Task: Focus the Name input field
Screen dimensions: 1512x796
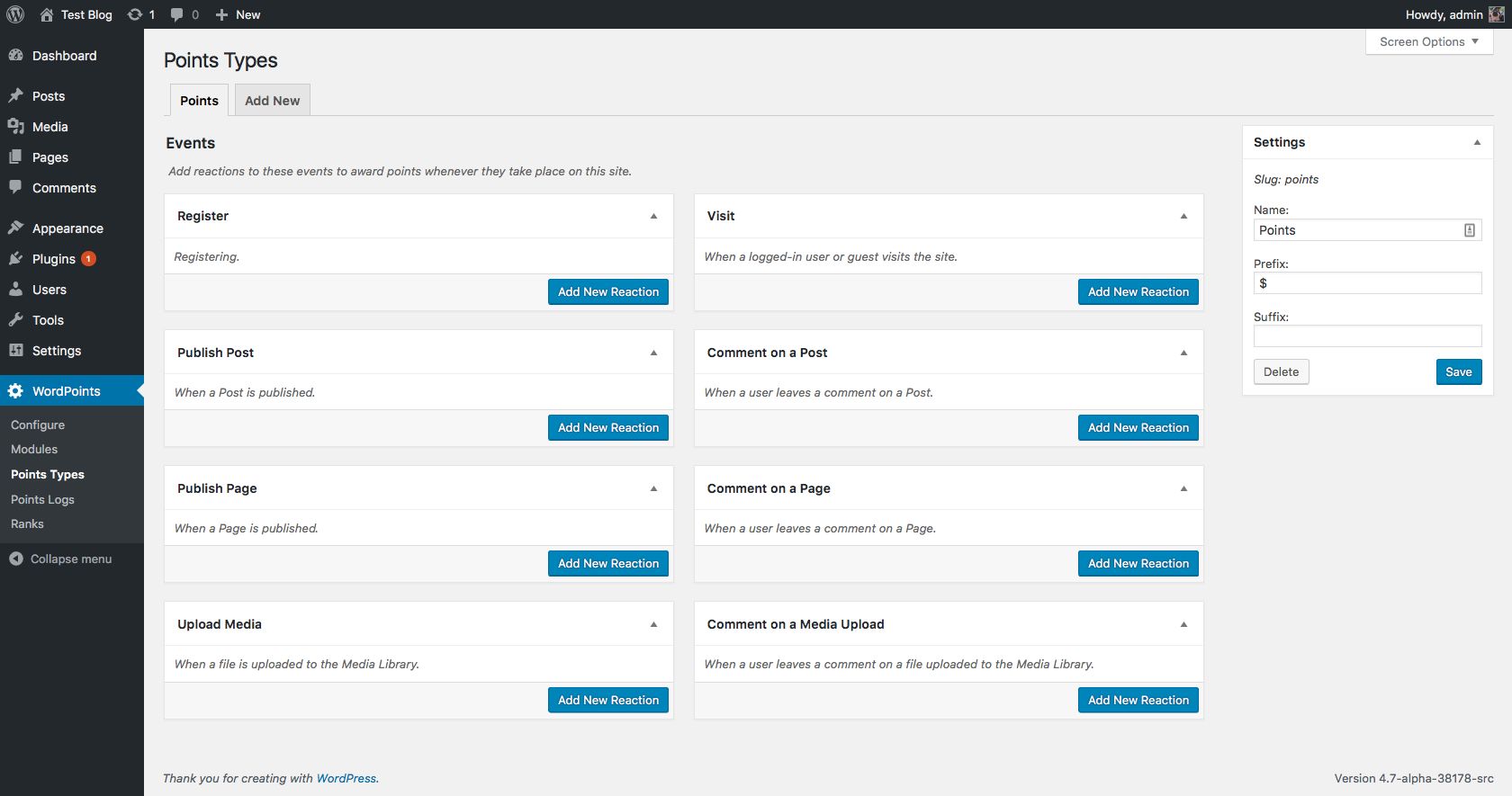Action: (x=1367, y=230)
